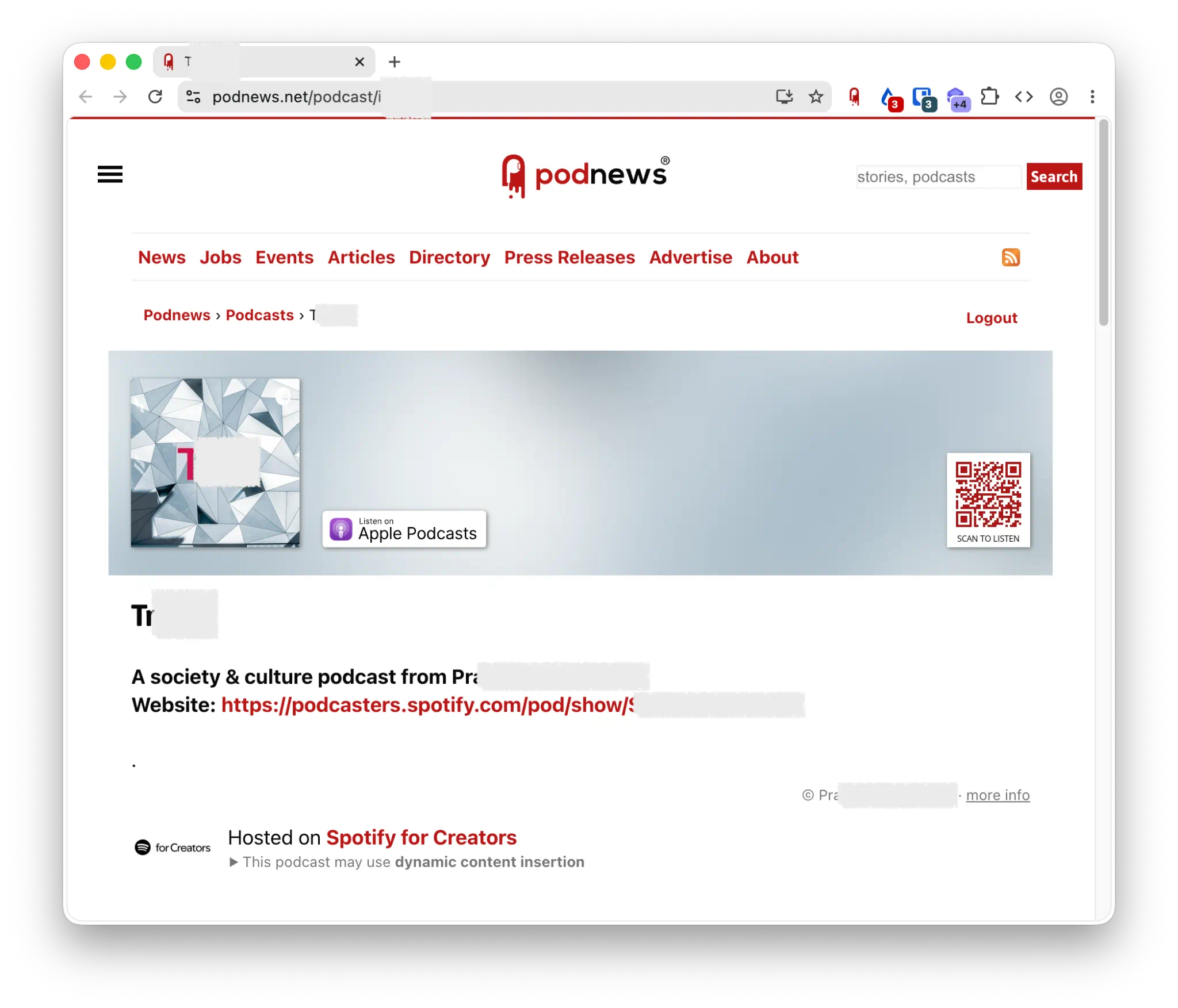Go to Podcasts breadcrumb link
Screen dimensions: 1178x1008
pos(259,315)
